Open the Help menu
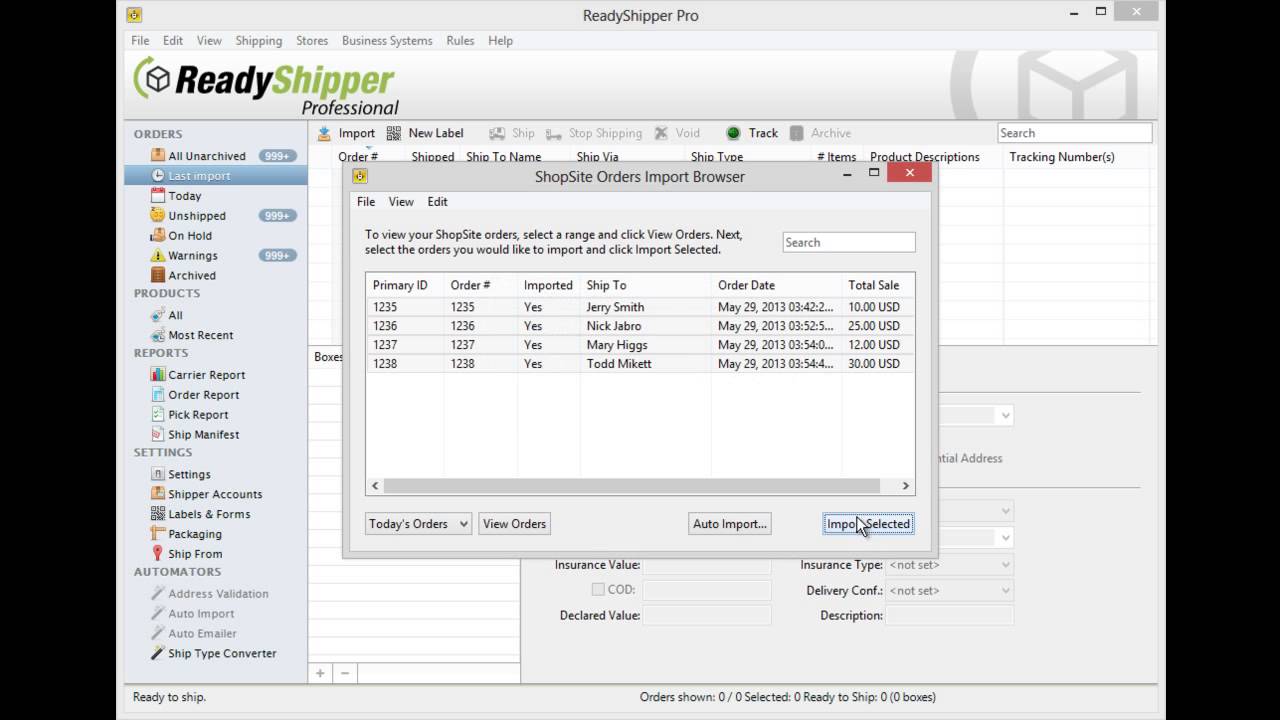 500,41
